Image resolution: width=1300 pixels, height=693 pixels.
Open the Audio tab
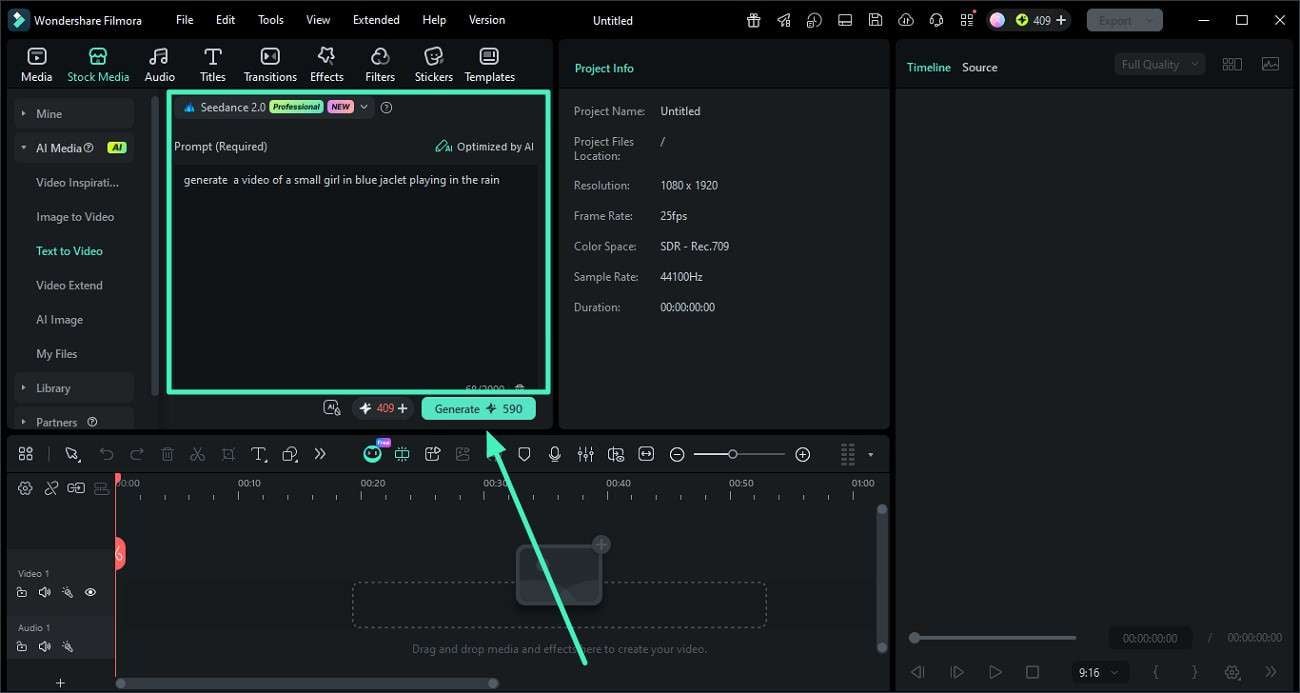159,64
